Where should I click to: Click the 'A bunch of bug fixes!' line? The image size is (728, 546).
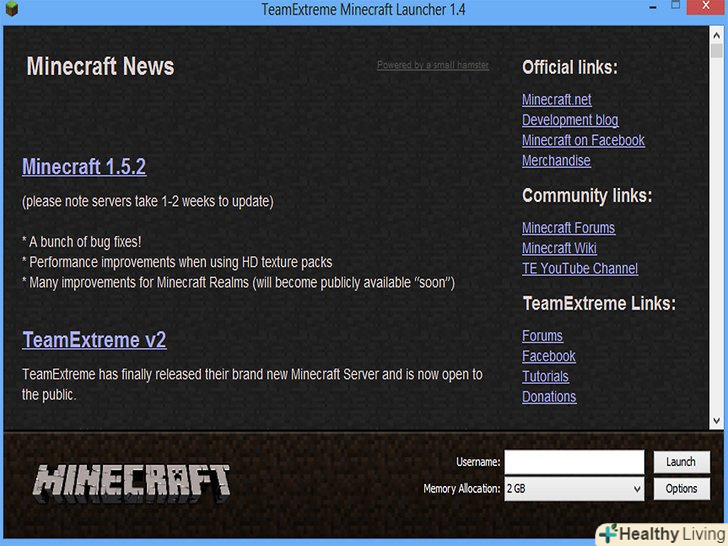click(x=82, y=242)
